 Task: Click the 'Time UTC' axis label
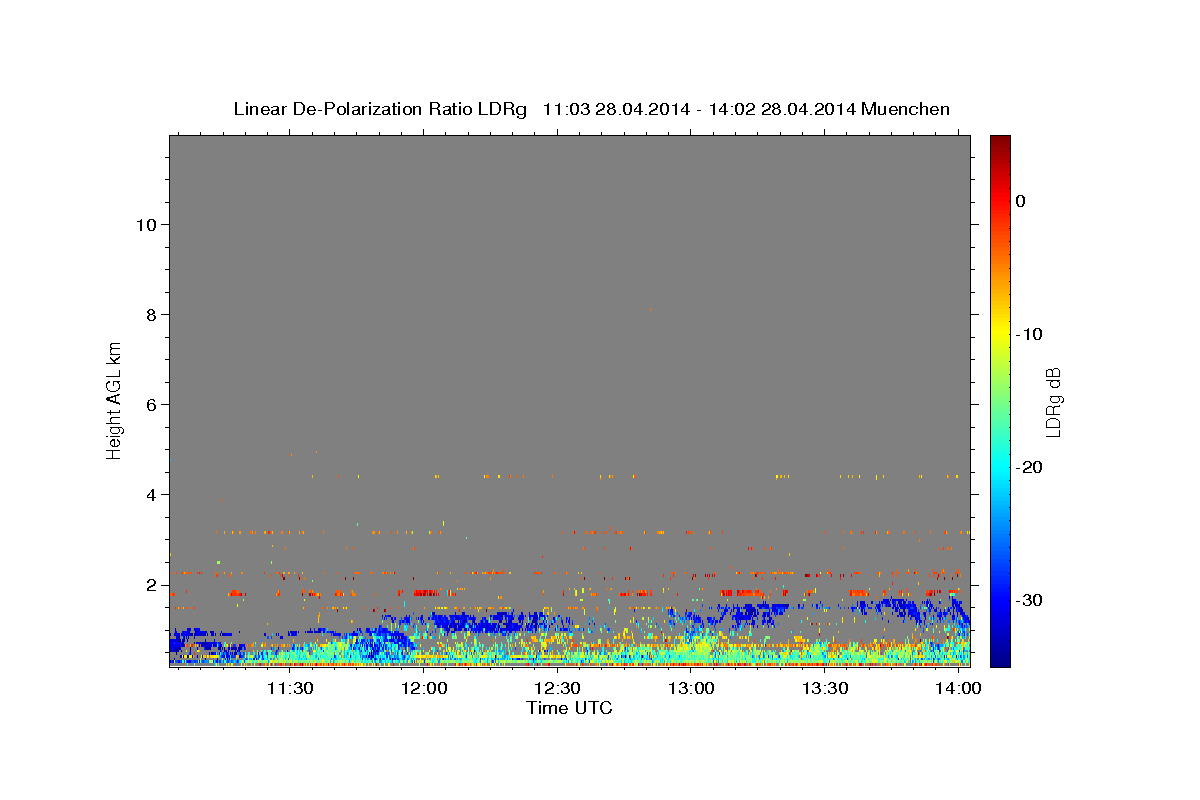(x=569, y=708)
